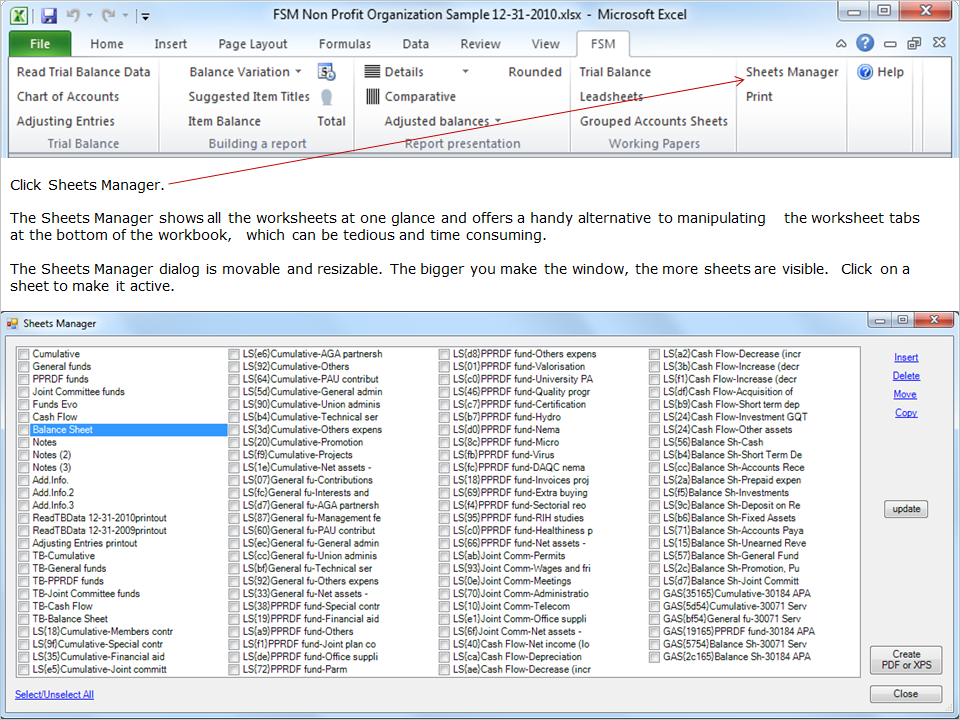
Task: Save the workbook with the floppy disk icon
Action: click(x=48, y=15)
